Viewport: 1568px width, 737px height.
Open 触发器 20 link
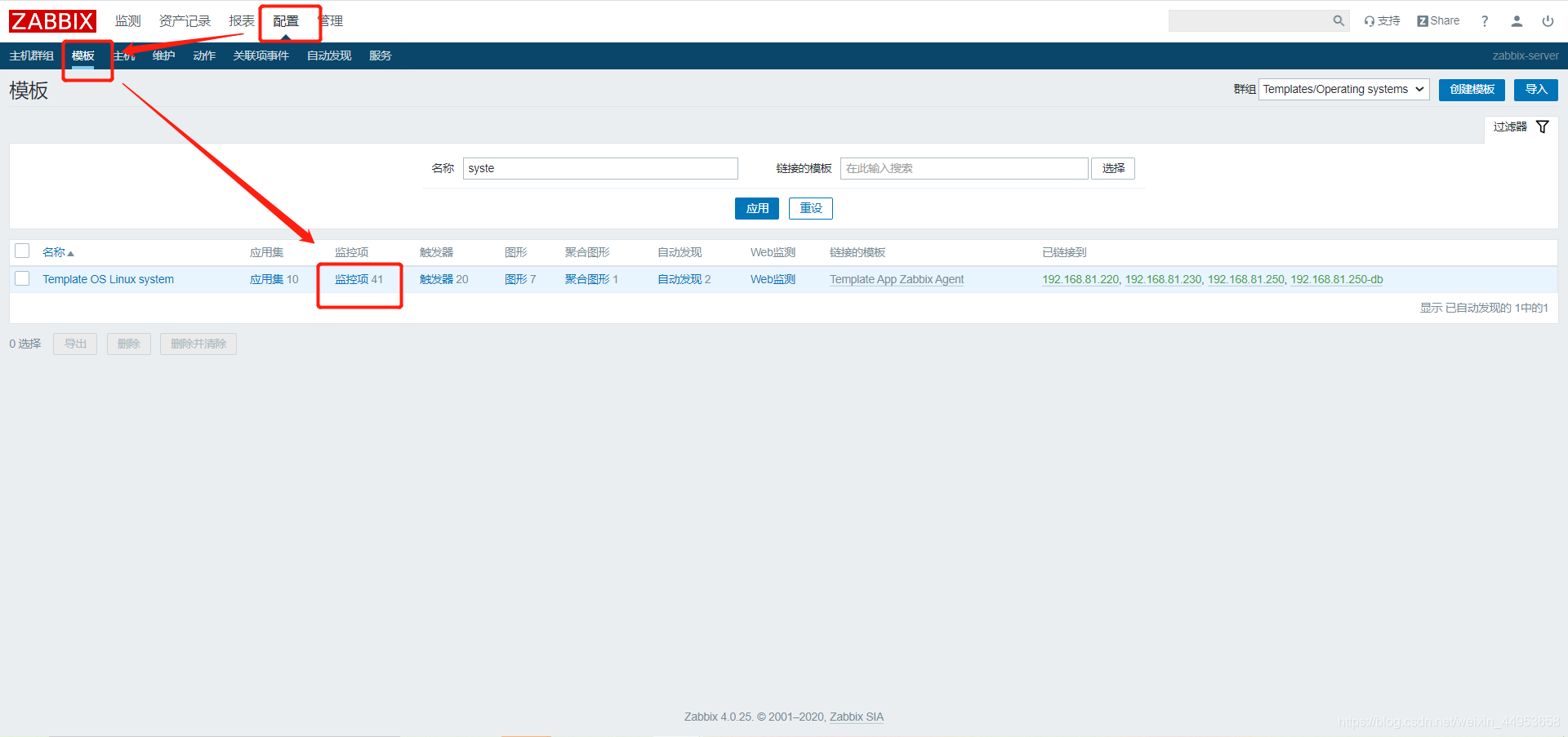point(444,279)
